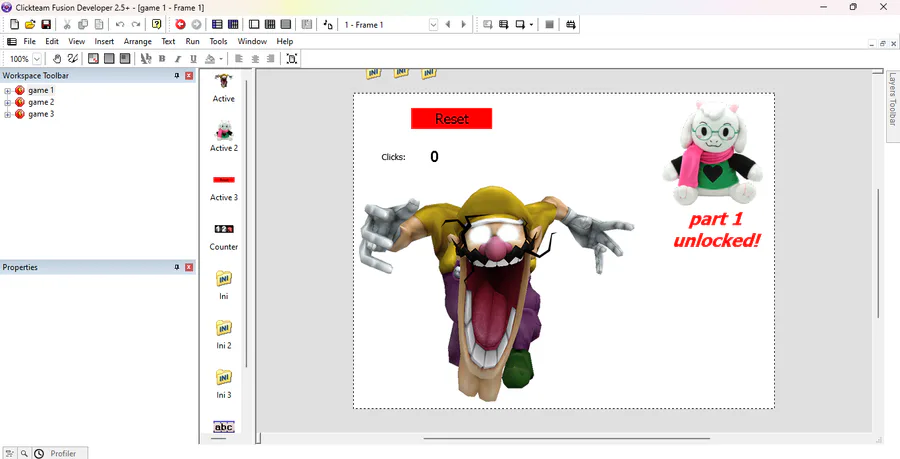Screen dimensions: 900x459
Task: Open the Frame editor icon
Action: 254,25
